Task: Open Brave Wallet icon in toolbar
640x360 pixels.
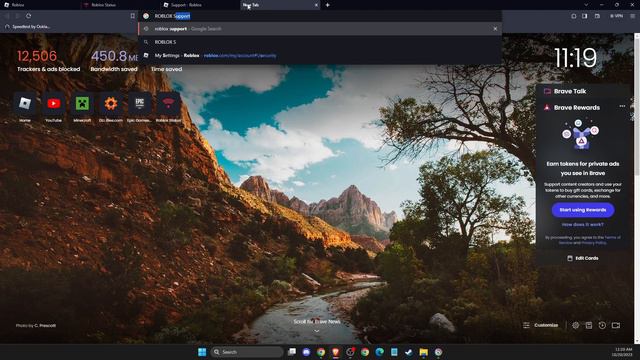Action: click(597, 16)
